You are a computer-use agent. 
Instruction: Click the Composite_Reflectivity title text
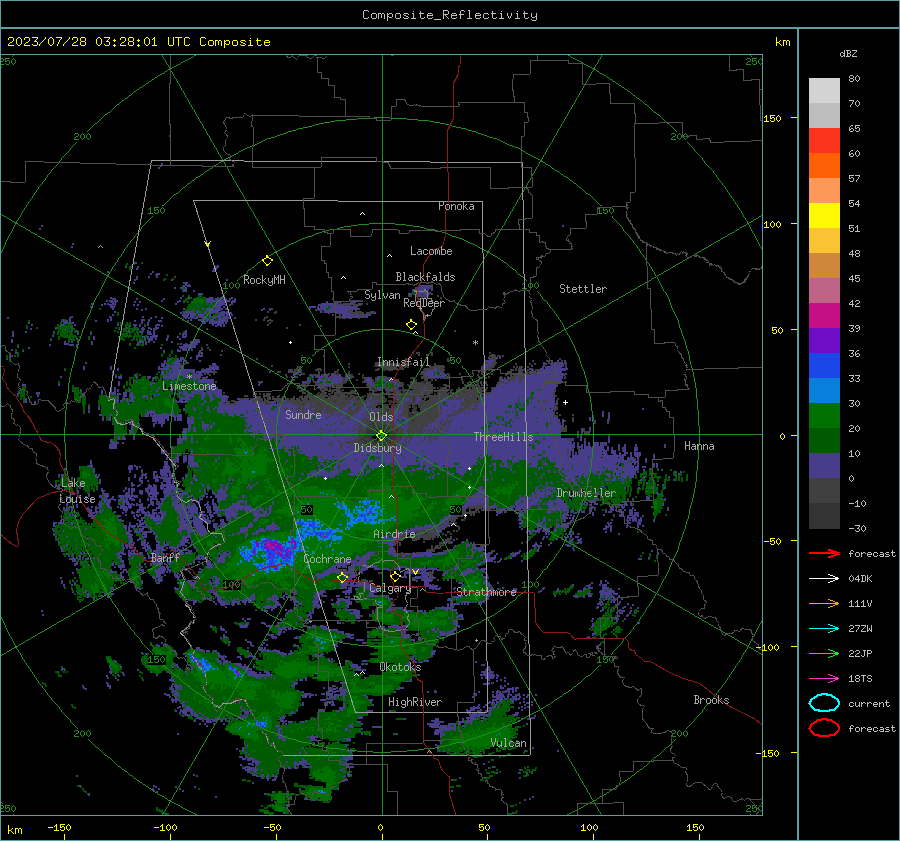(x=449, y=15)
